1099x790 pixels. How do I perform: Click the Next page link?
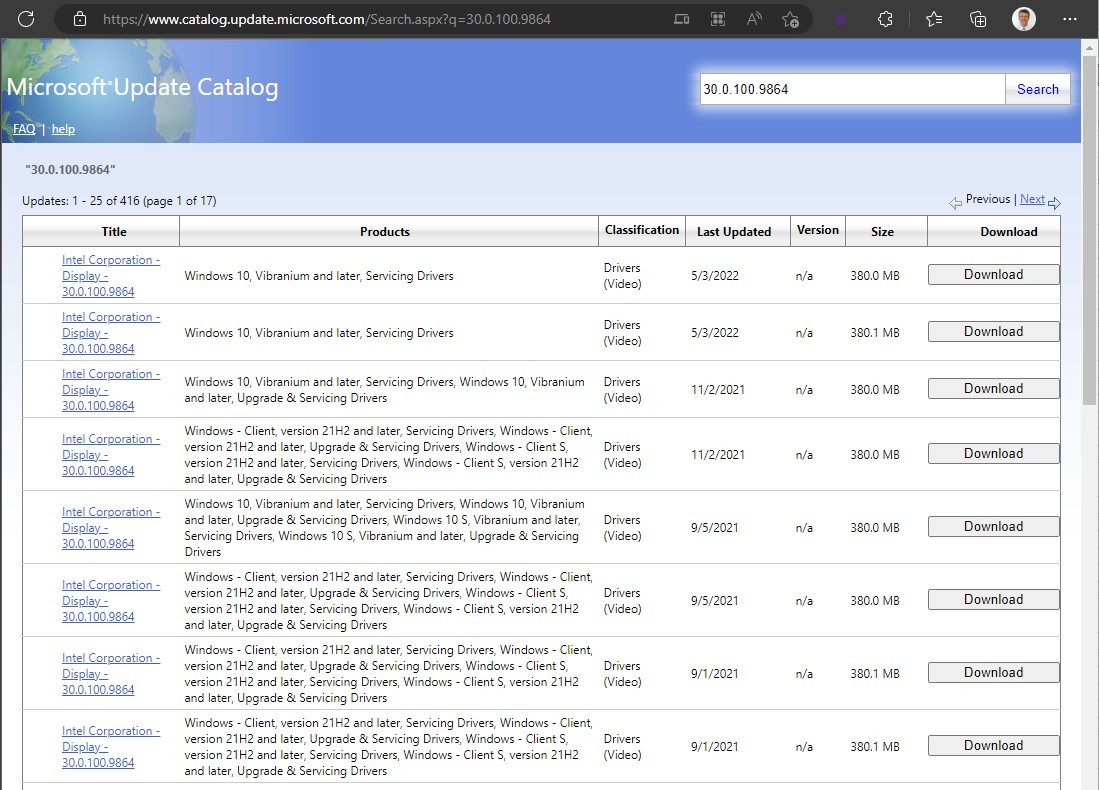[1032, 199]
